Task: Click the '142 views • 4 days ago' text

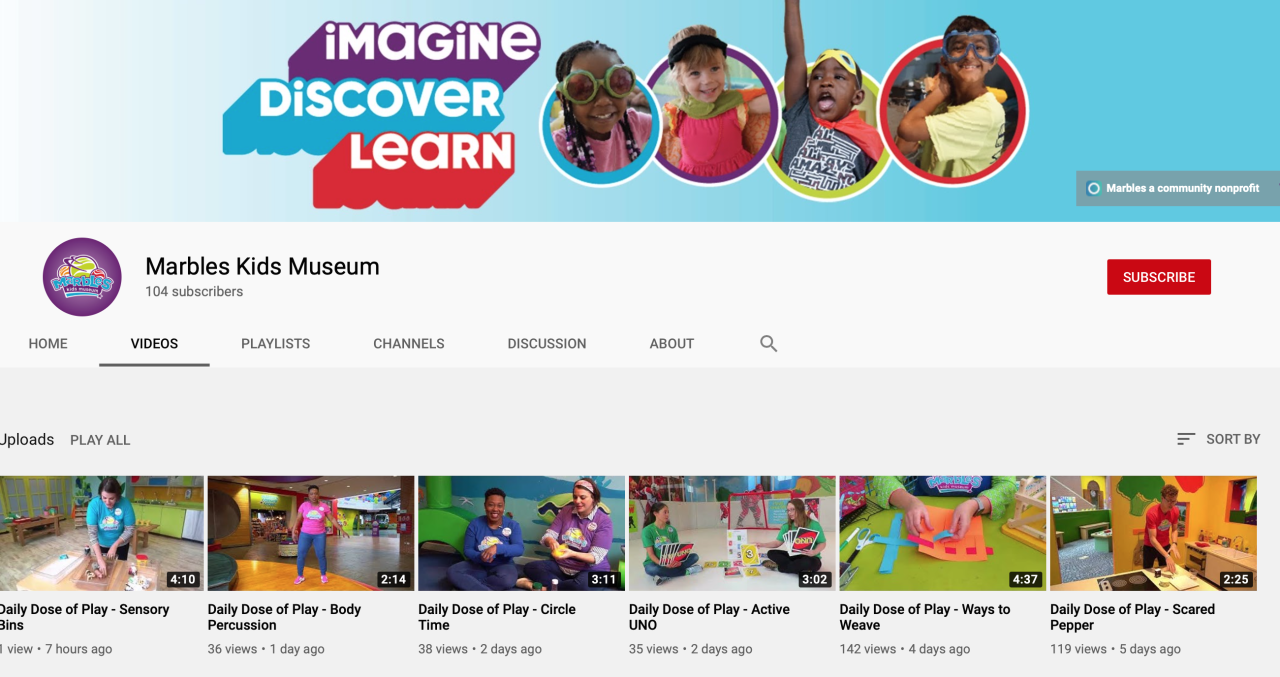Action: click(x=905, y=649)
